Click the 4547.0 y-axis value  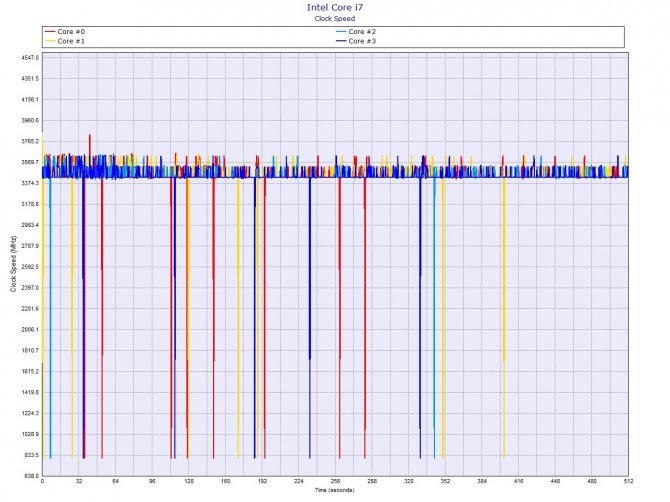(30, 58)
